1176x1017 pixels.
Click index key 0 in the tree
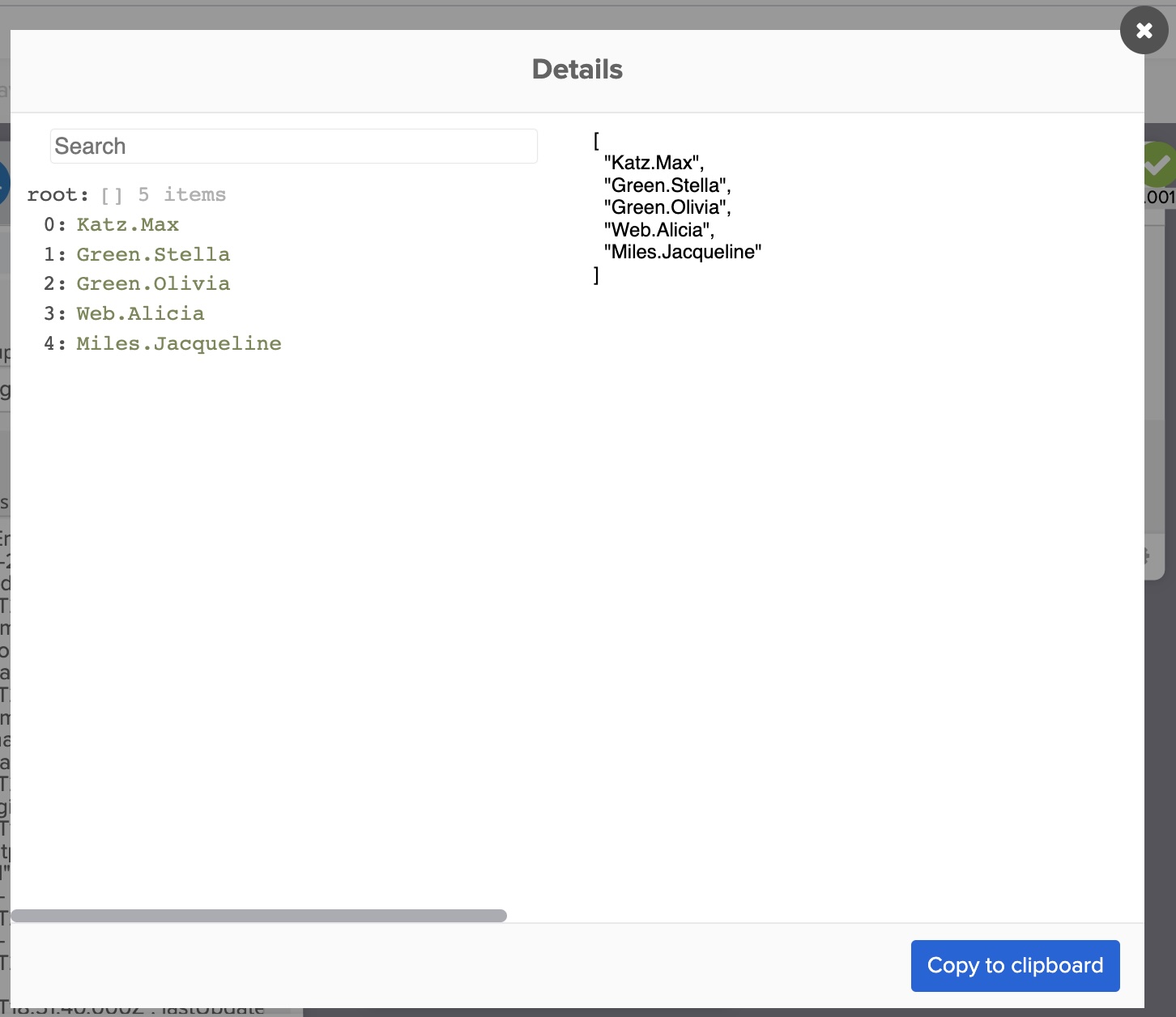point(50,225)
